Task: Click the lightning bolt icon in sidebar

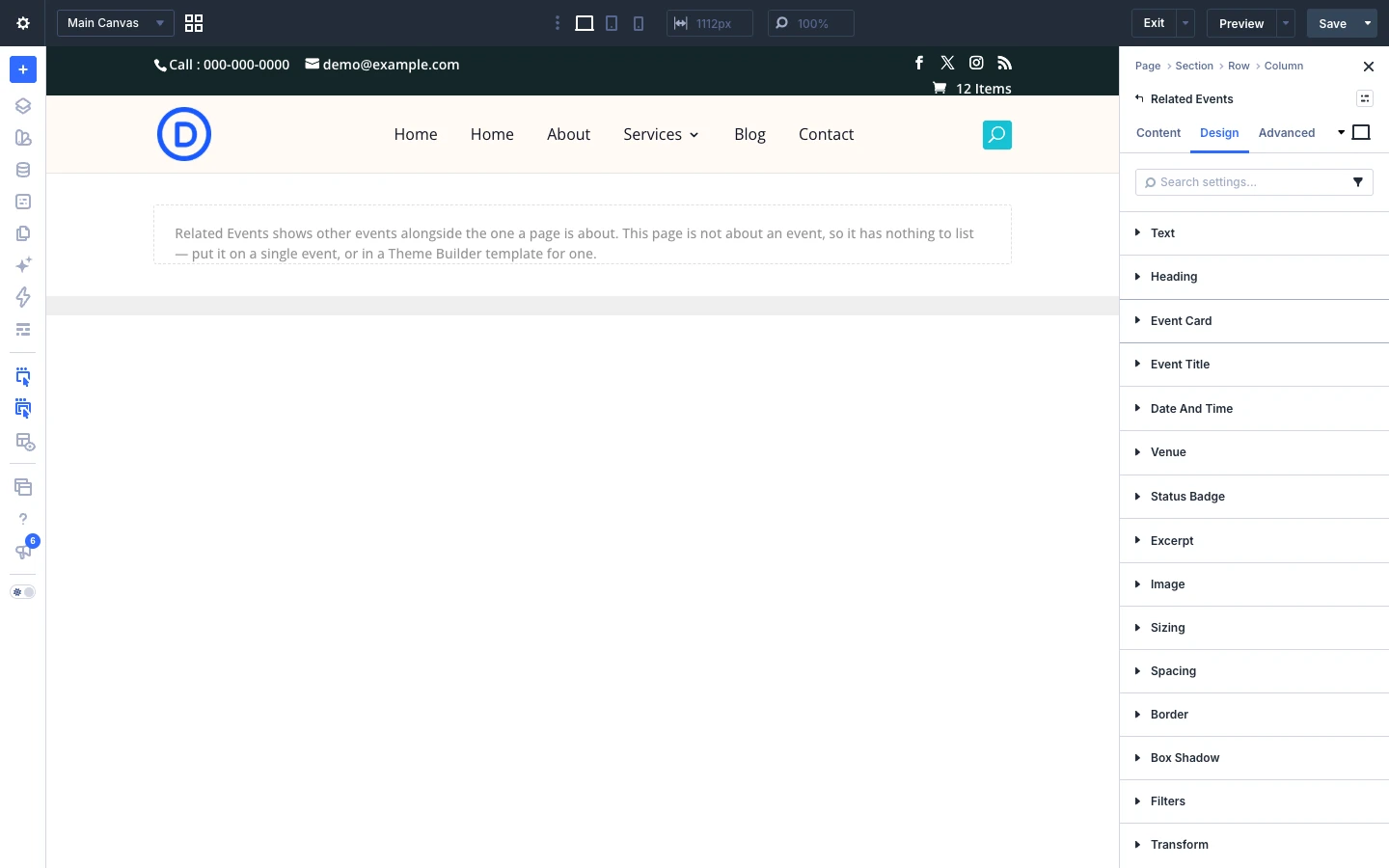Action: 23,297
